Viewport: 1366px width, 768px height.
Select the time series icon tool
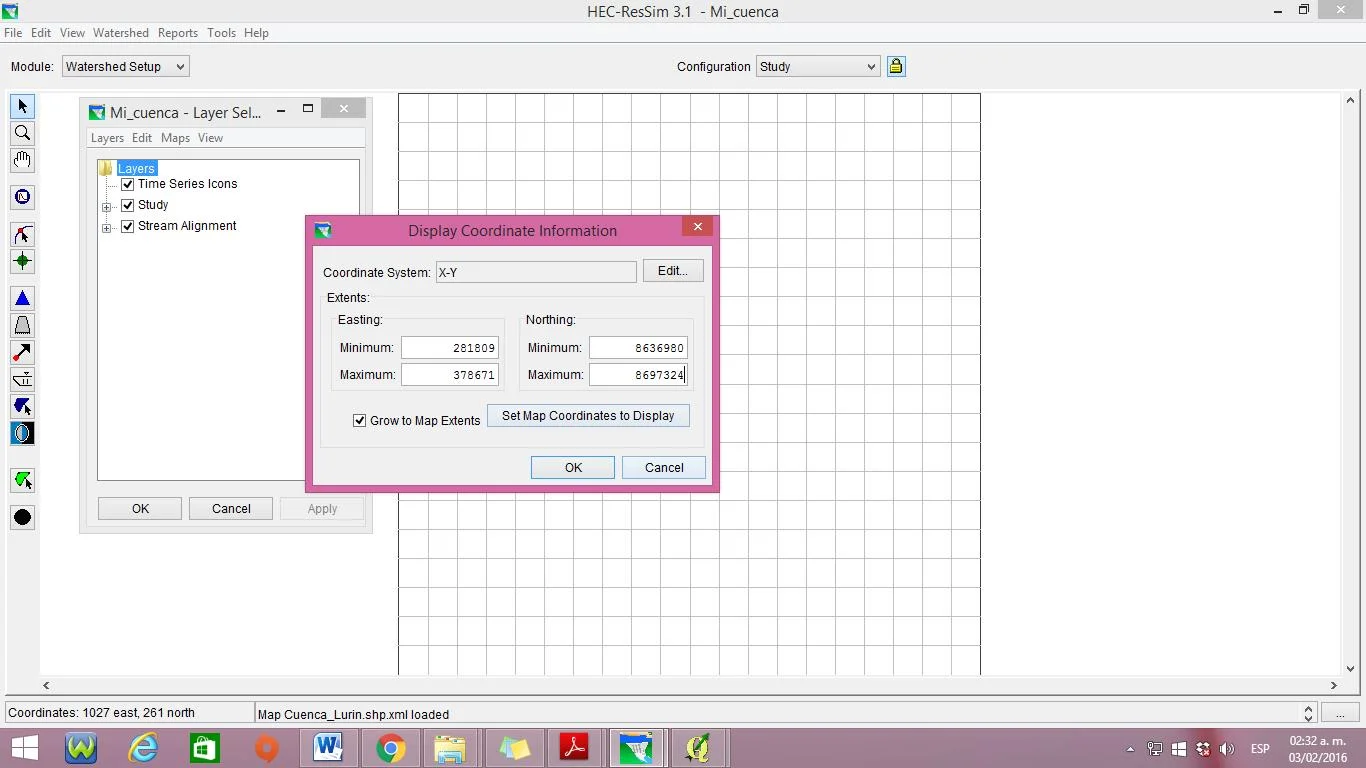point(22,197)
